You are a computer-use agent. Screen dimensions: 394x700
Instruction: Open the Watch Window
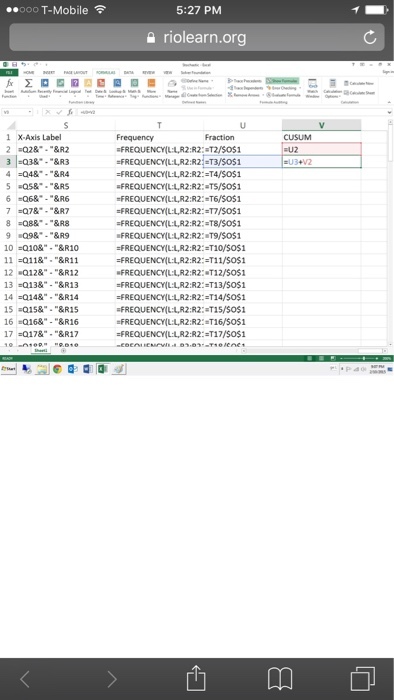click(312, 88)
